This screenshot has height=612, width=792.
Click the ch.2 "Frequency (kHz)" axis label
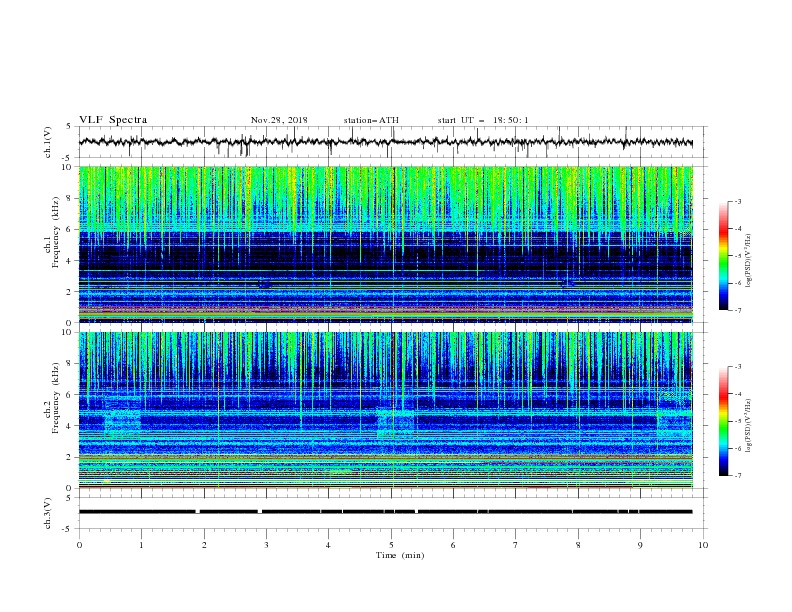point(56,398)
